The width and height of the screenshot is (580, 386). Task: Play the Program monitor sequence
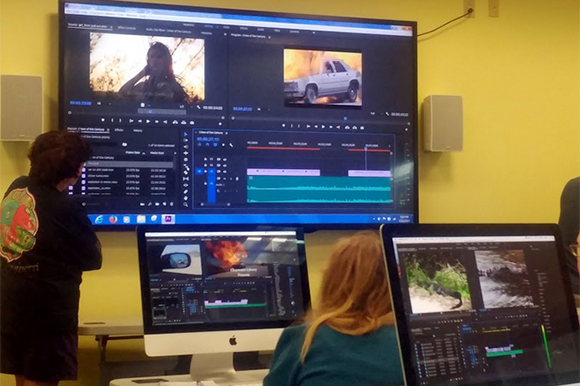(323, 127)
